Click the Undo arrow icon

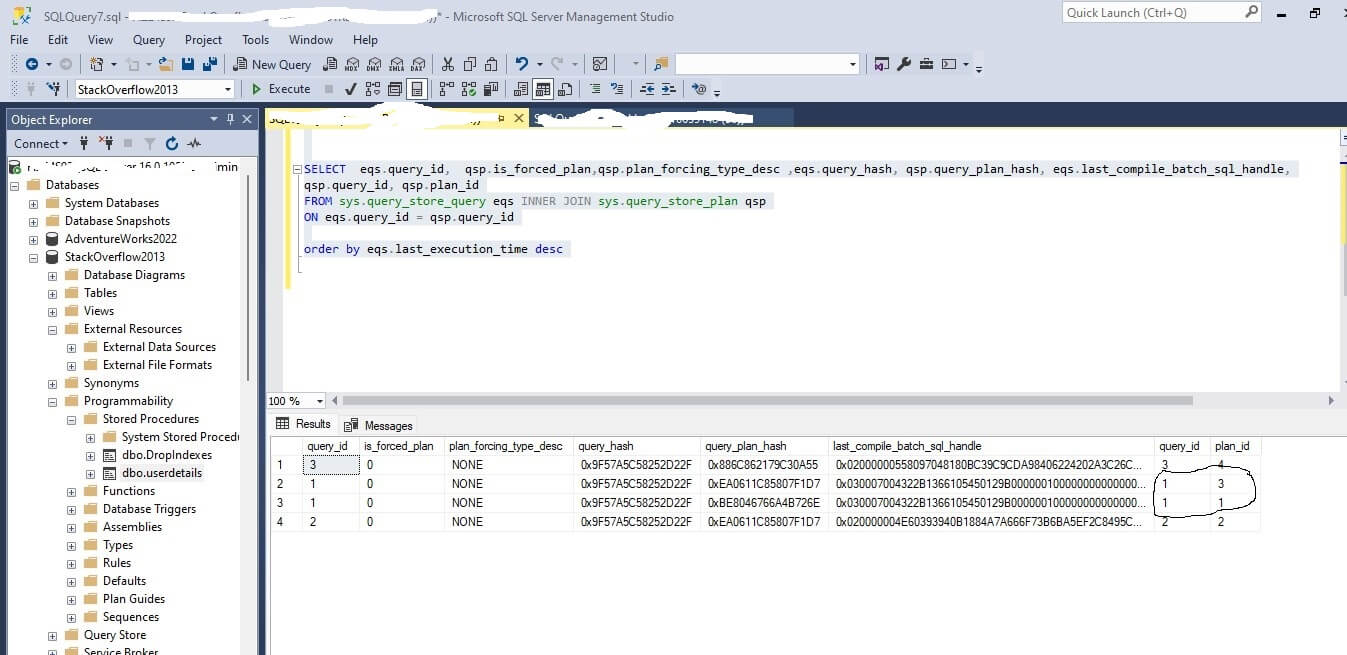pyautogui.click(x=521, y=64)
